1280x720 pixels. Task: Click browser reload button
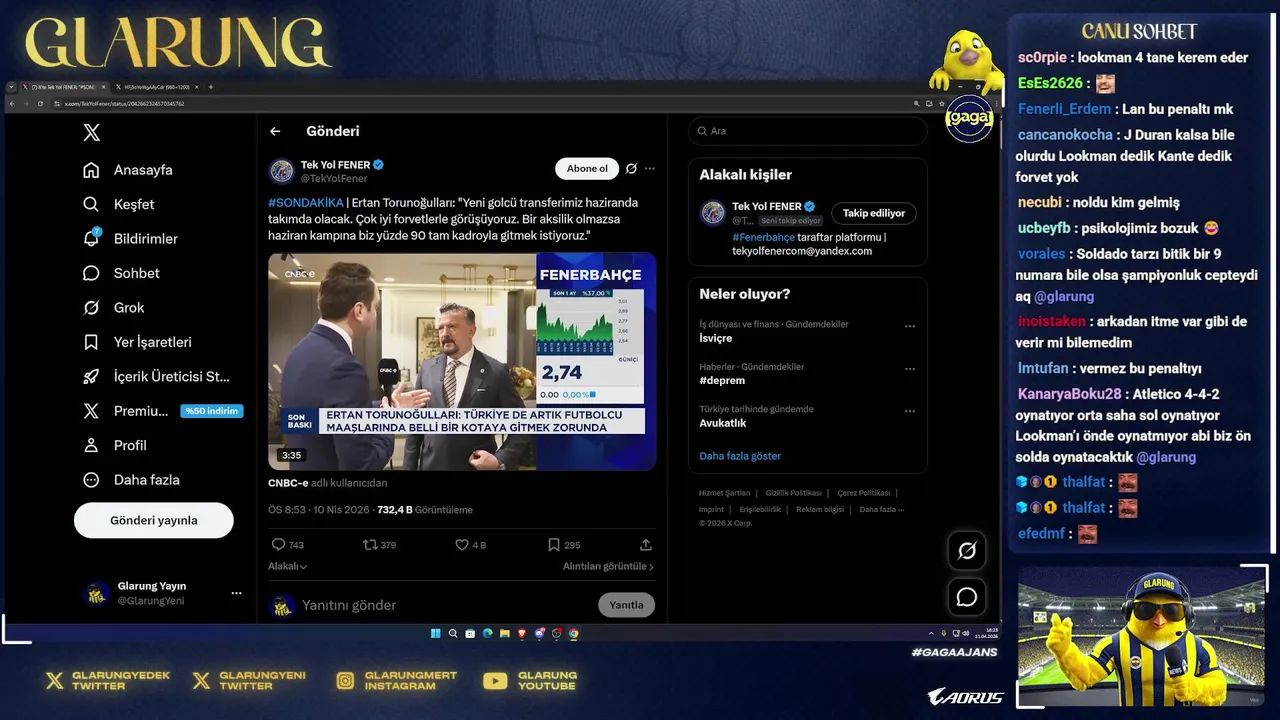click(x=40, y=103)
